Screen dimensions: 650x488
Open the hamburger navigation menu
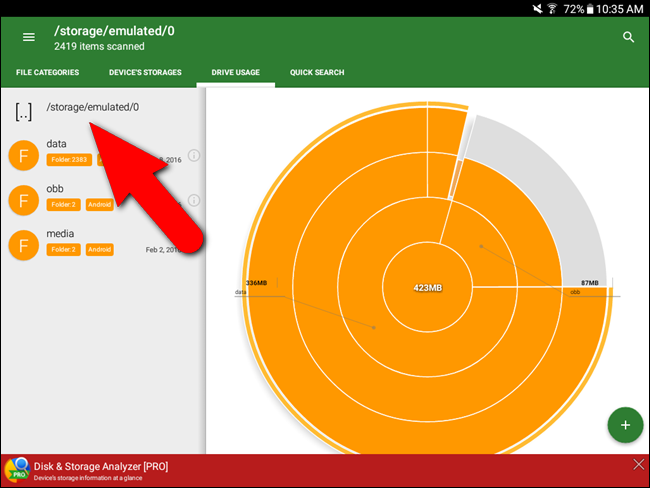click(x=29, y=37)
